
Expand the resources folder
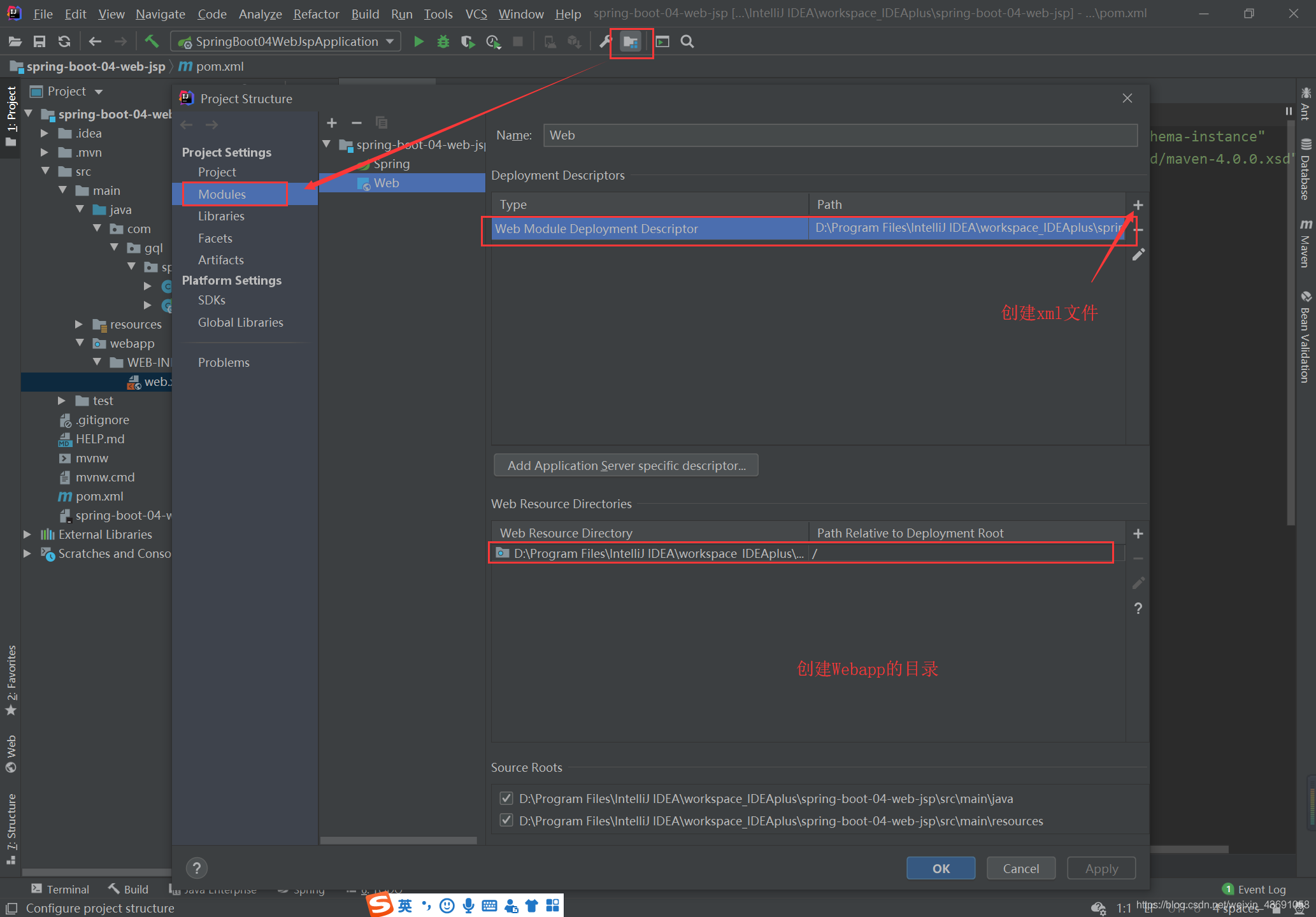pyautogui.click(x=79, y=325)
